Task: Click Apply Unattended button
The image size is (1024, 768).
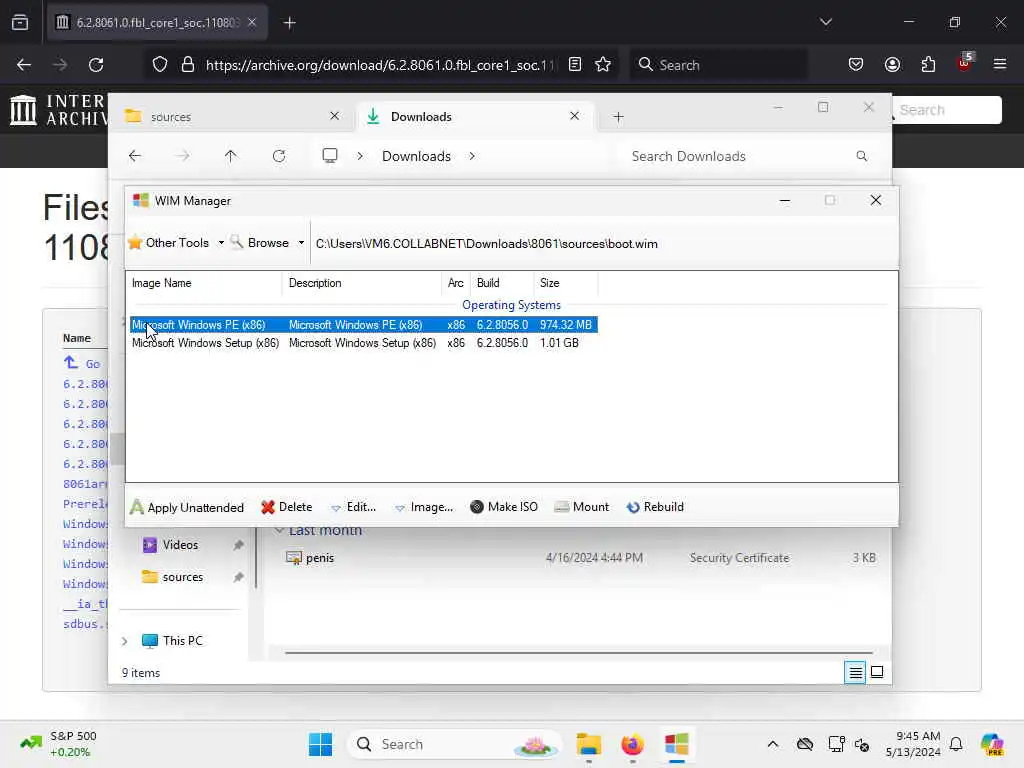Action: pyautogui.click(x=187, y=507)
